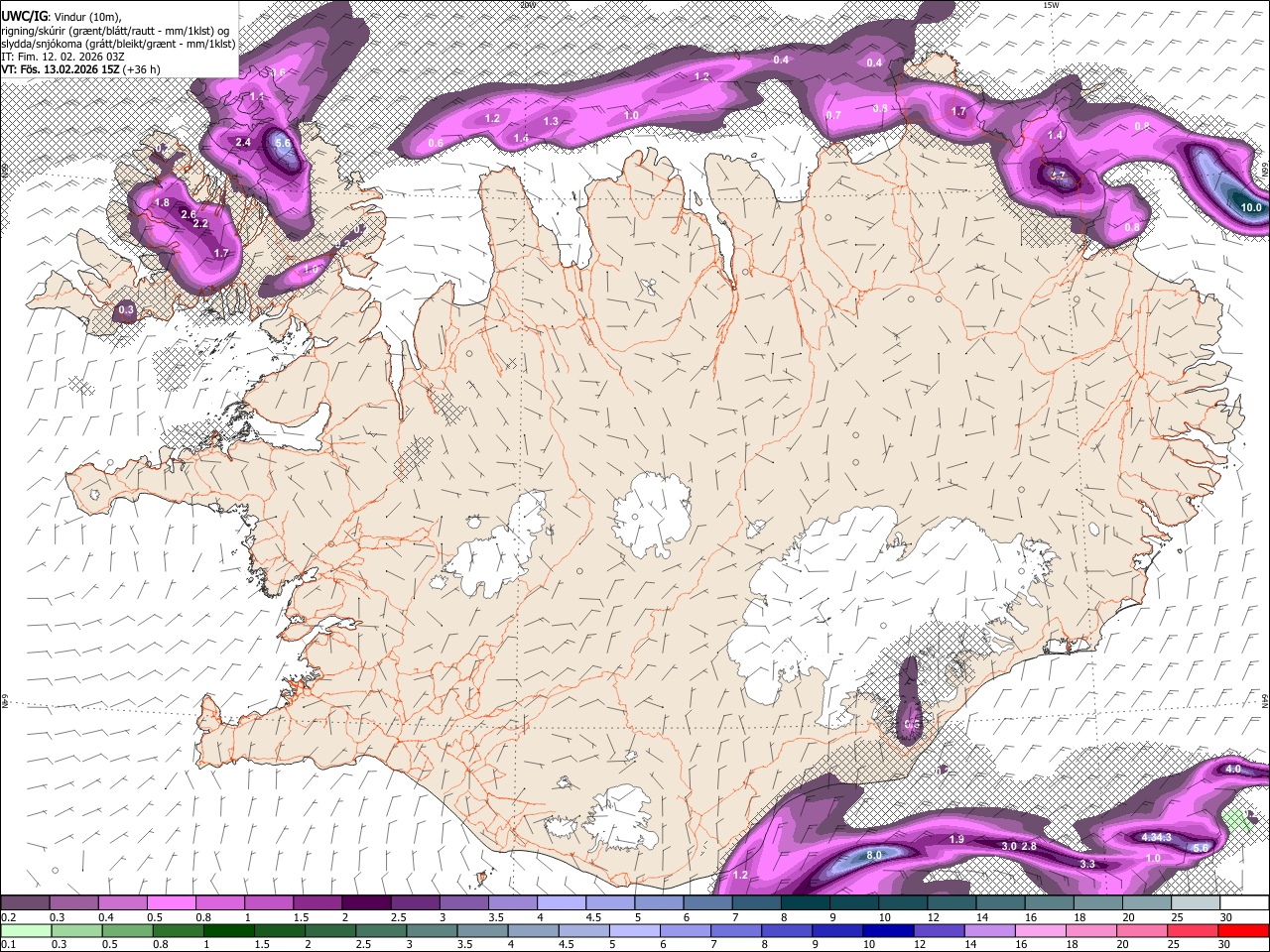Screen dimensions: 1270x952
Task: Click the '3.5' label under the upper legend
Action: tap(496, 917)
